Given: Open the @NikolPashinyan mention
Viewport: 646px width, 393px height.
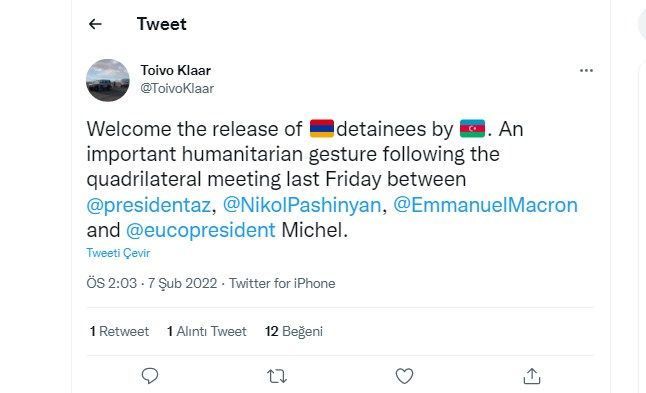Looking at the screenshot, I should coord(302,205).
